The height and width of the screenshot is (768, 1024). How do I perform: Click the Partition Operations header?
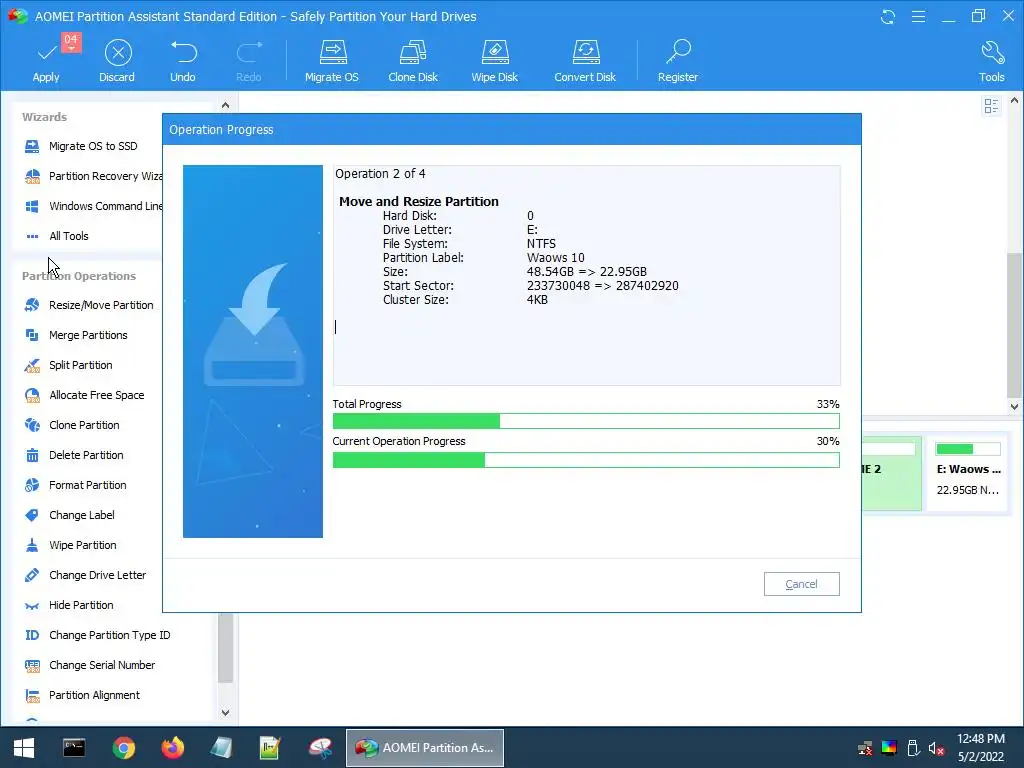[79, 276]
